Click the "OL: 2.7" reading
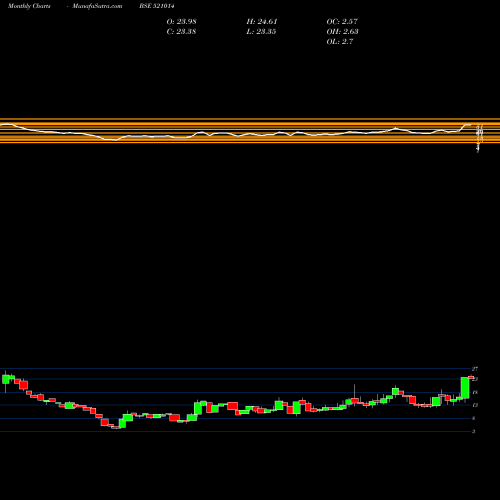The height and width of the screenshot is (500, 500). (340, 42)
